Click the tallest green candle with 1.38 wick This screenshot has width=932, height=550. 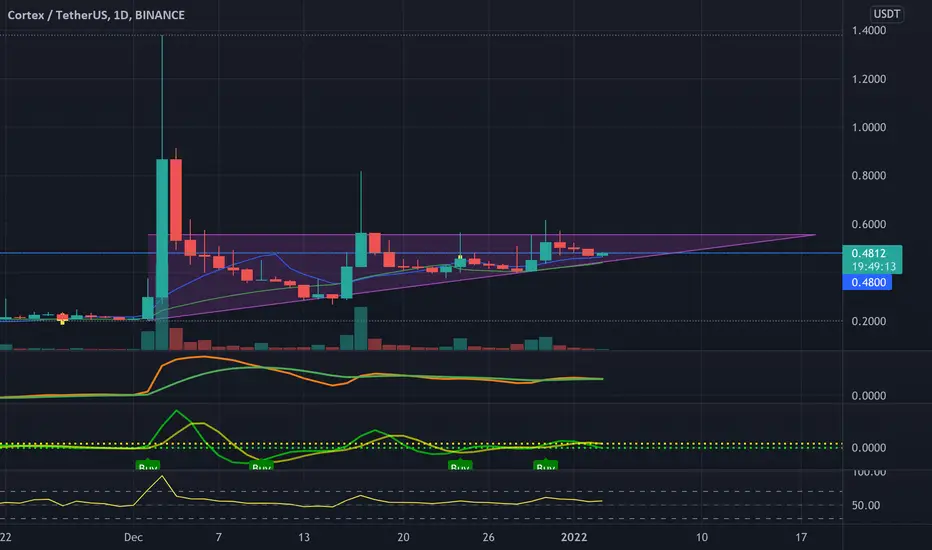(162, 228)
